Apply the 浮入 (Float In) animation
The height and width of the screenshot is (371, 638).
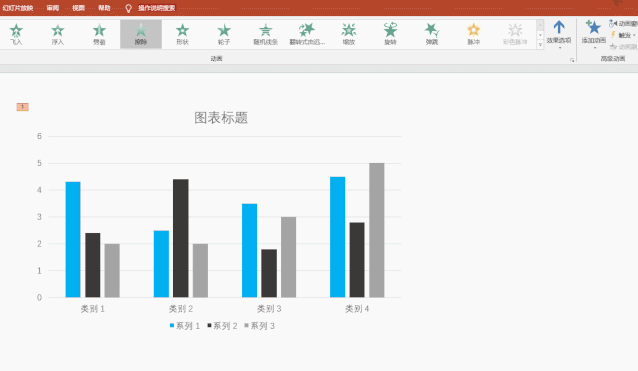[x=58, y=34]
